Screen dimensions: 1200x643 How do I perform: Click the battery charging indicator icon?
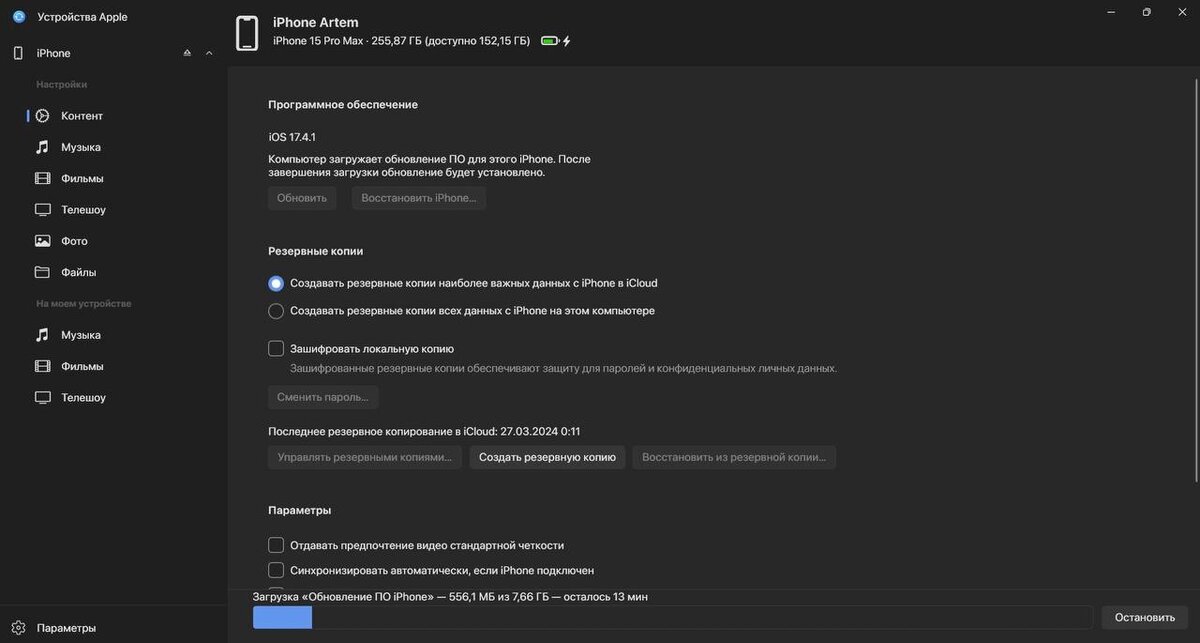click(x=555, y=41)
